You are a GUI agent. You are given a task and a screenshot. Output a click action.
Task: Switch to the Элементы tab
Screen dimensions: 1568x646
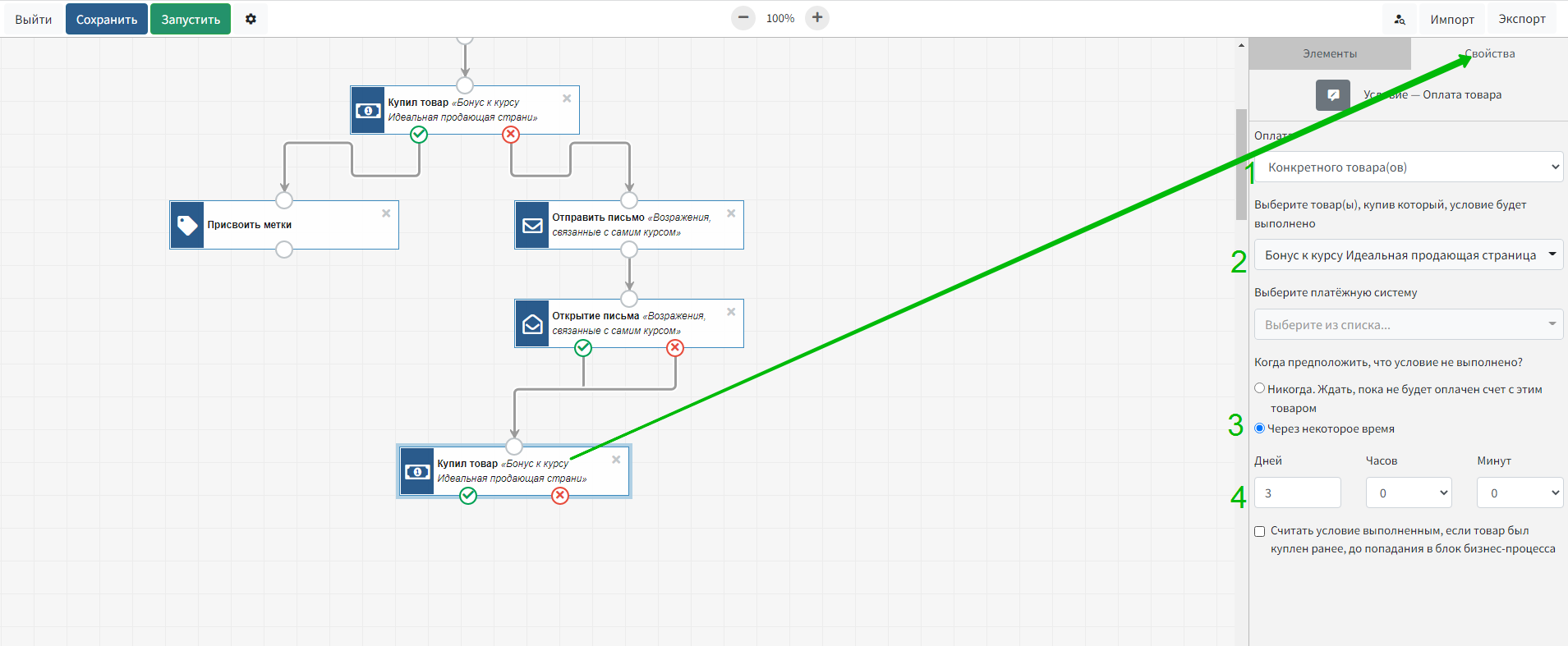point(1329,53)
